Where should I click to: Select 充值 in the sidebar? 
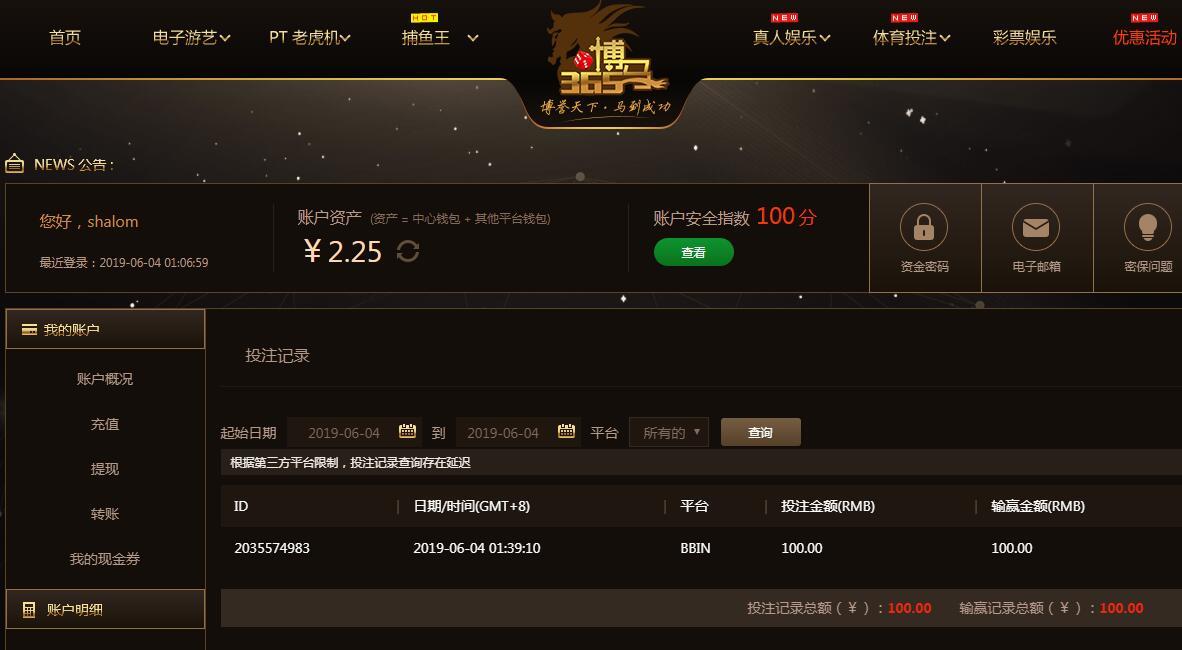(x=105, y=424)
